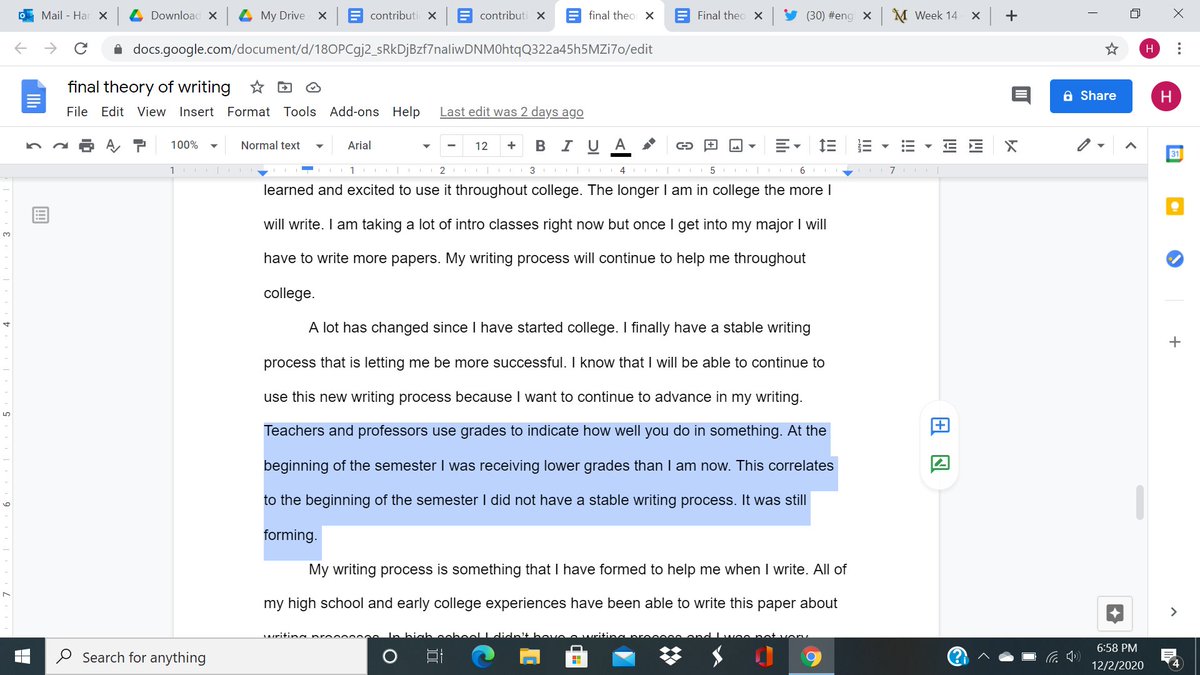This screenshot has height=675, width=1200.
Task: Open the editing mode pencil dropdown
Action: [x=1090, y=146]
